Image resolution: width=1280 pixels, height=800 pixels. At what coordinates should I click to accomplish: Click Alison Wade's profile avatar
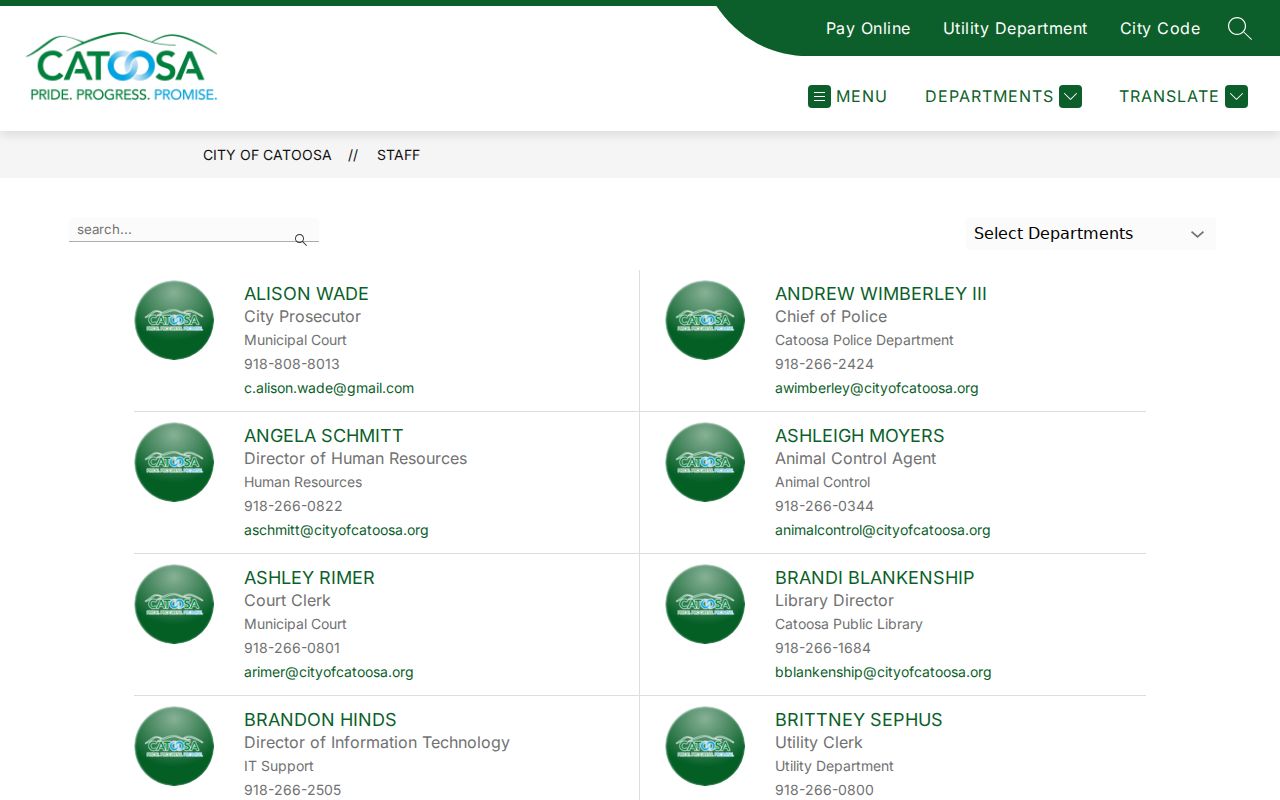tap(174, 320)
